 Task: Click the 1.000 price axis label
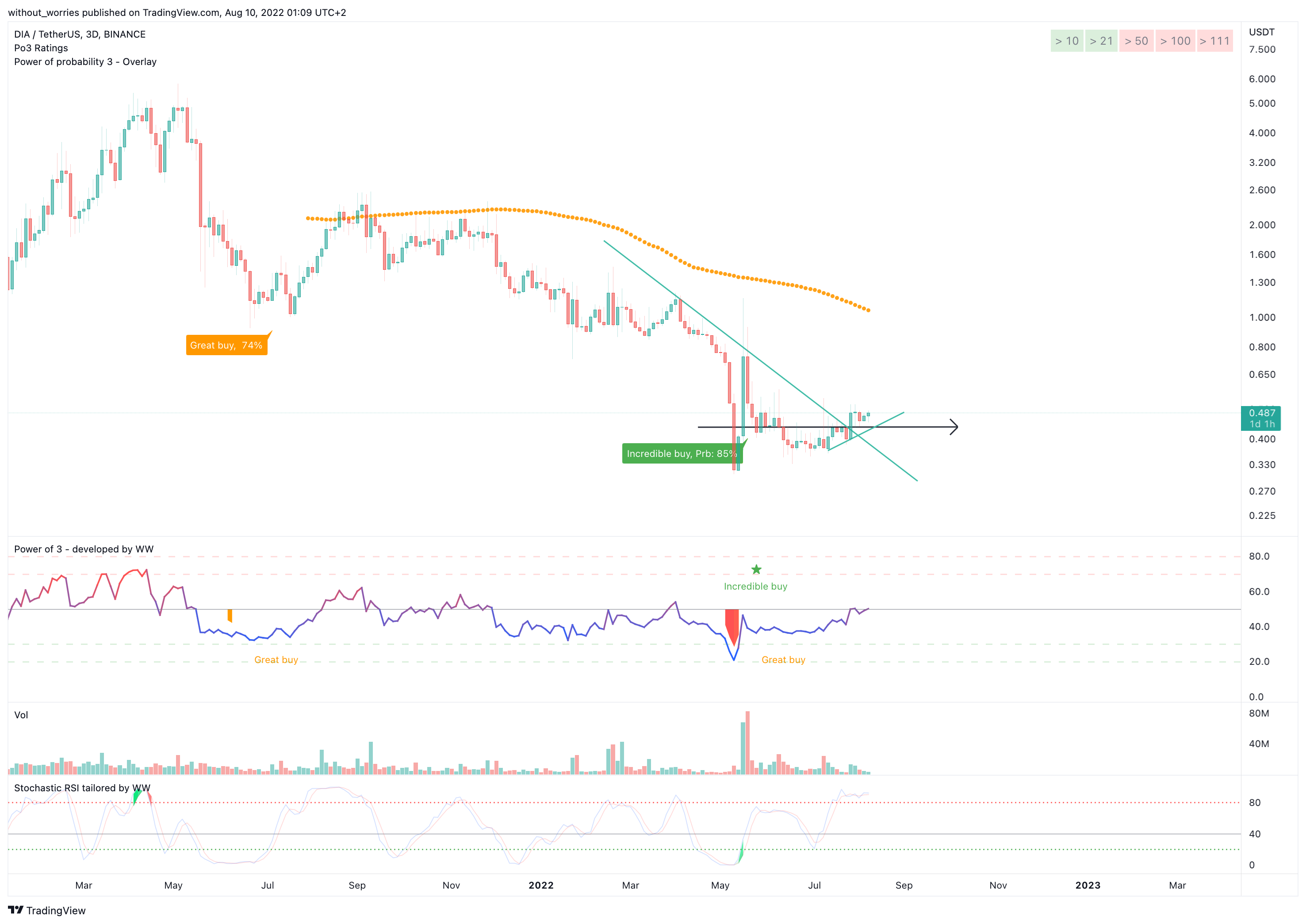(x=1262, y=318)
